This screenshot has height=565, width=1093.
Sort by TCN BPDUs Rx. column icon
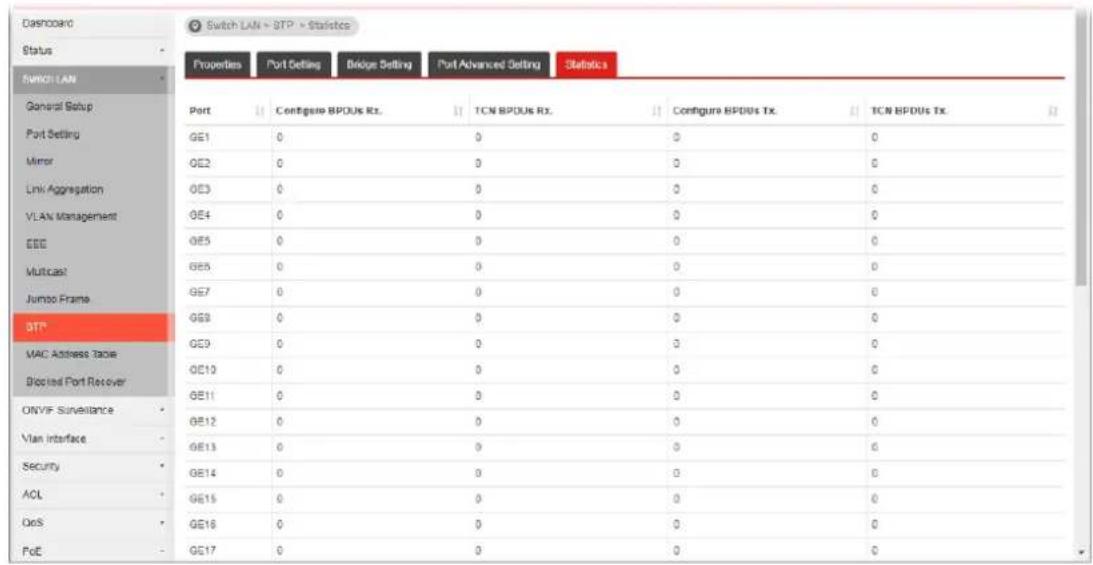[657, 111]
